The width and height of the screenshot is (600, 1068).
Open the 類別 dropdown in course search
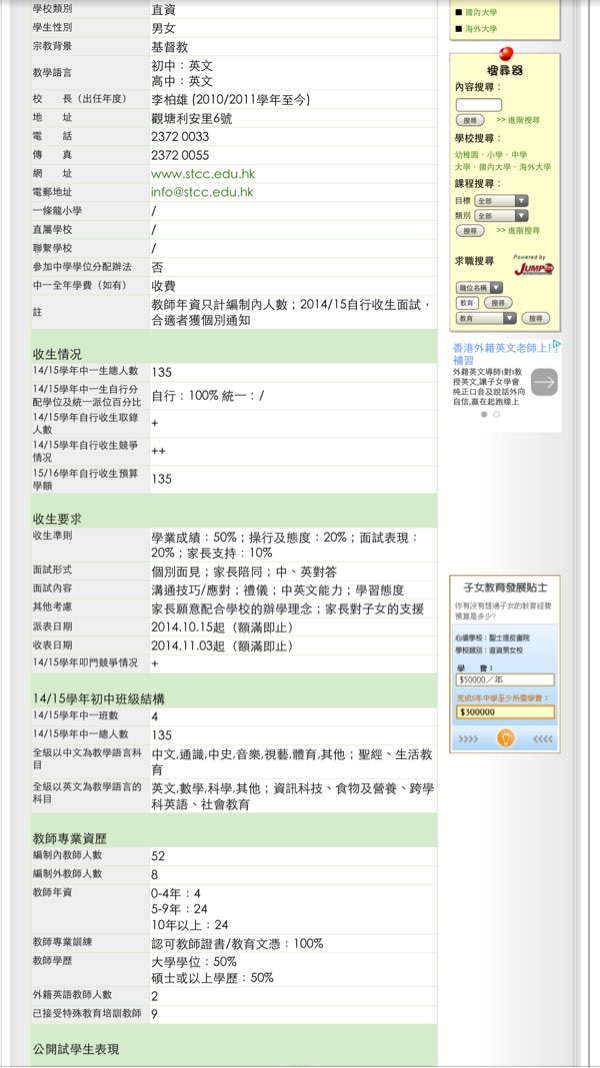[501, 215]
